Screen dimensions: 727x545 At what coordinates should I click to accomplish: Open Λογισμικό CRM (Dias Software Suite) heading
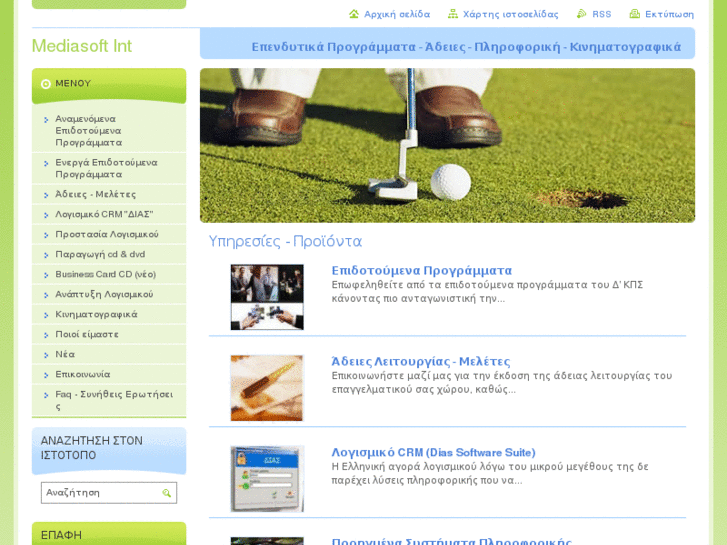(434, 452)
